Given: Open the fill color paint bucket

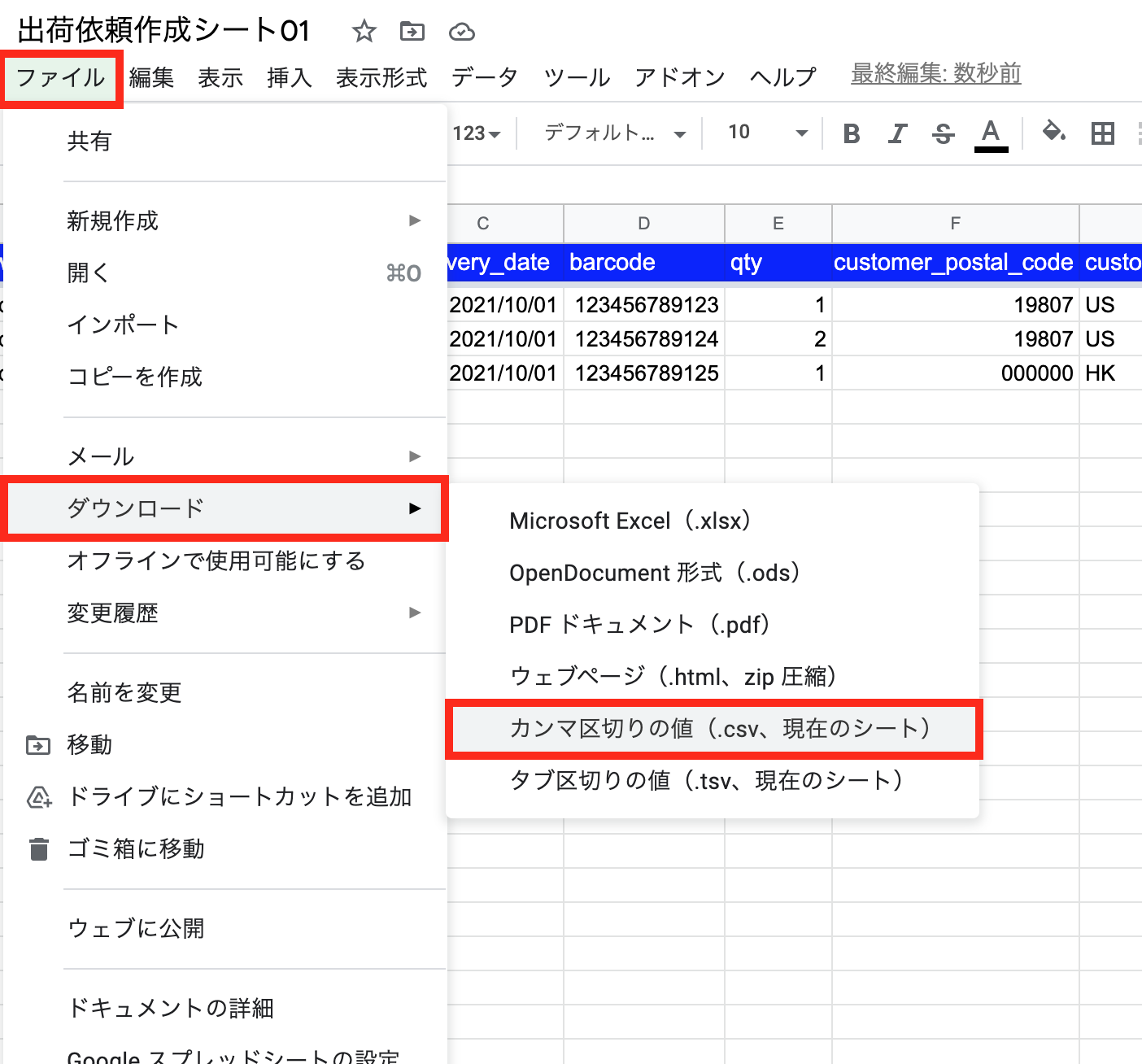Looking at the screenshot, I should click(1053, 132).
